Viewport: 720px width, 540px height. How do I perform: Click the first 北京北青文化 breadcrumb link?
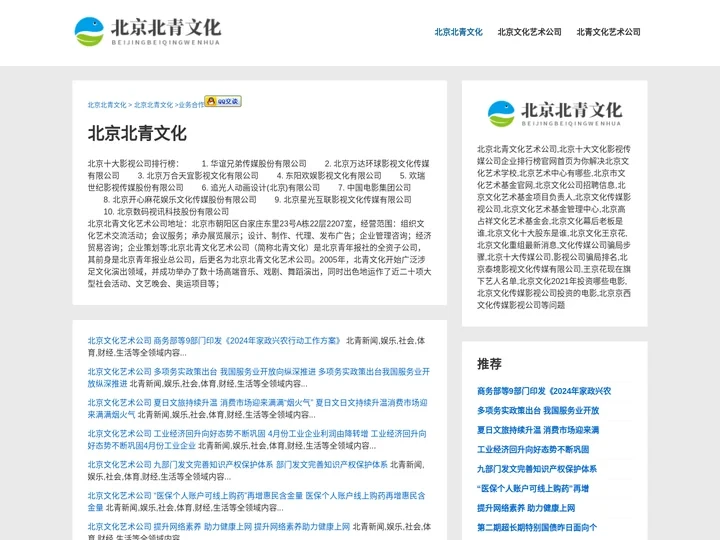coord(107,105)
